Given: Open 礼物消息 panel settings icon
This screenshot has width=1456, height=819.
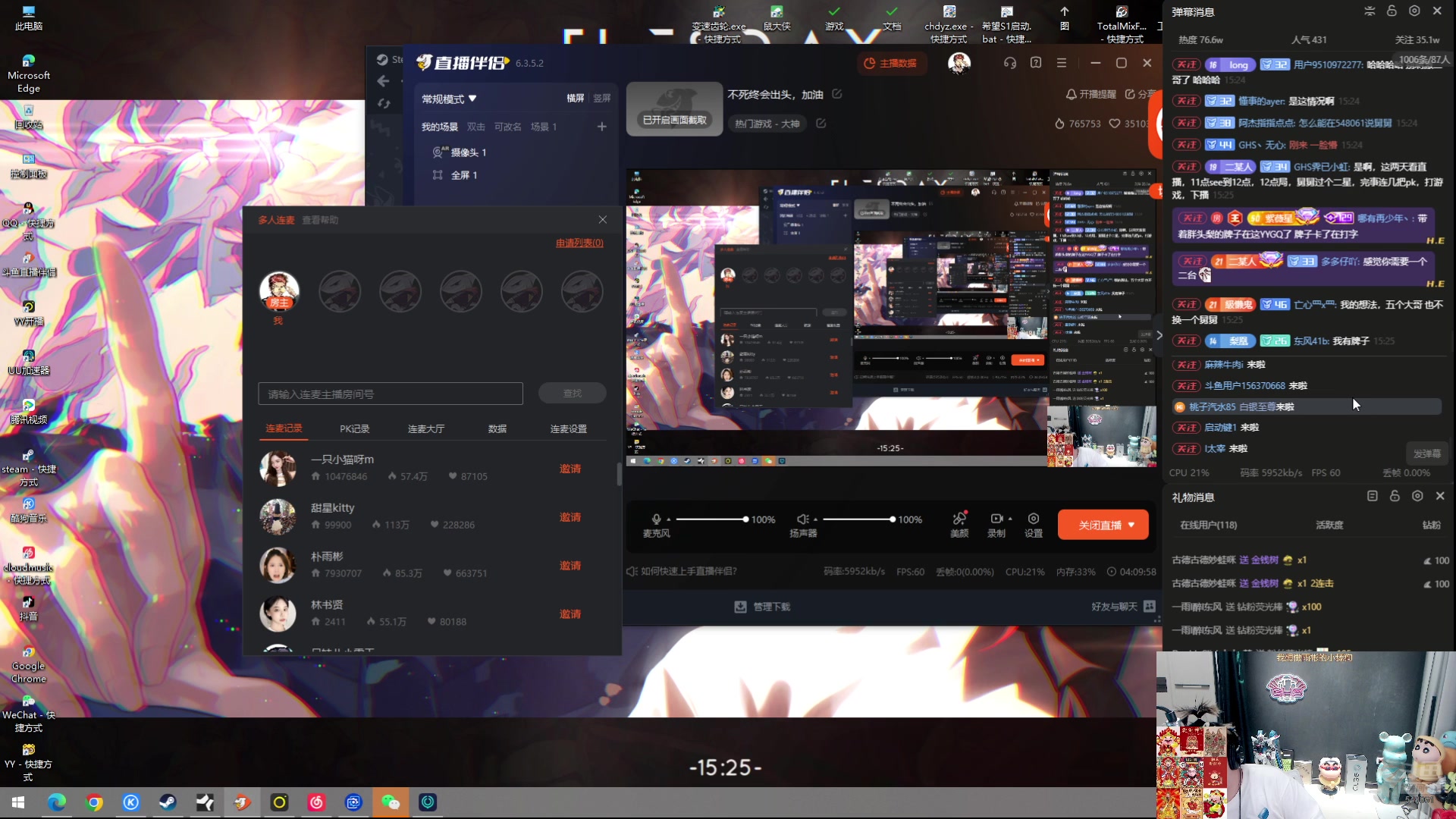Looking at the screenshot, I should pyautogui.click(x=1417, y=496).
